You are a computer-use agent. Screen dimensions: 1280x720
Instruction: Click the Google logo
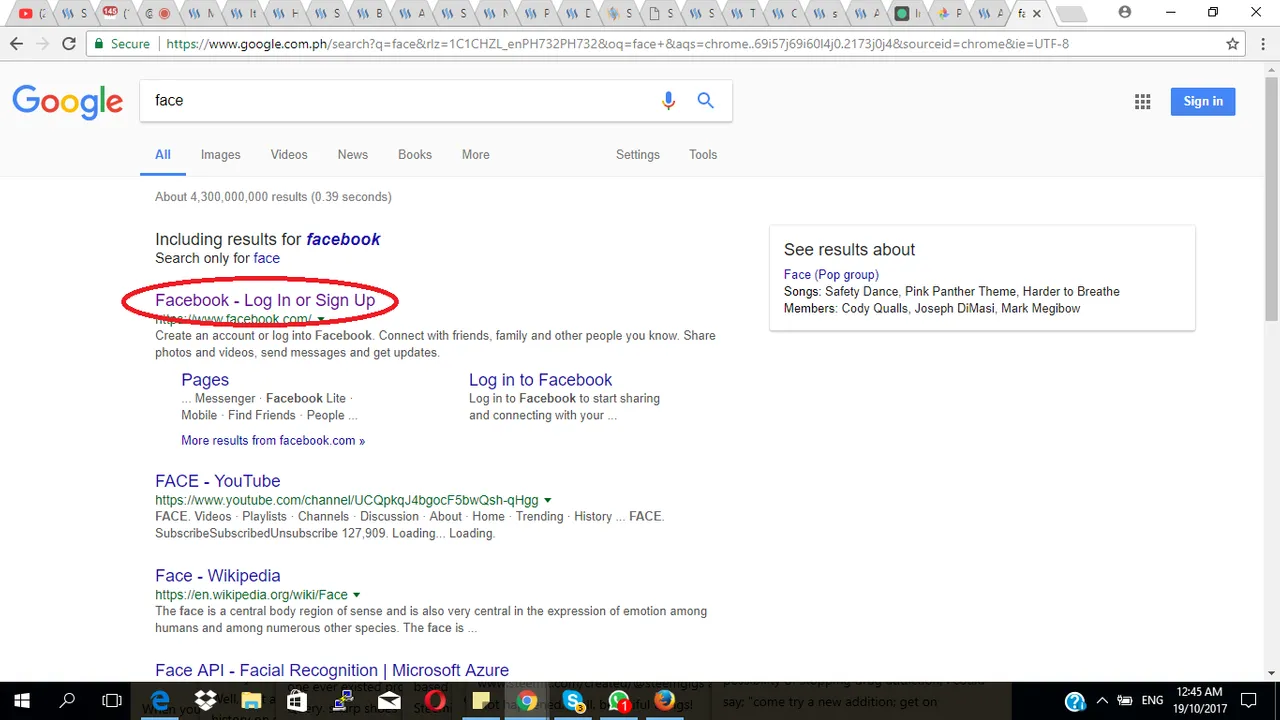[67, 101]
